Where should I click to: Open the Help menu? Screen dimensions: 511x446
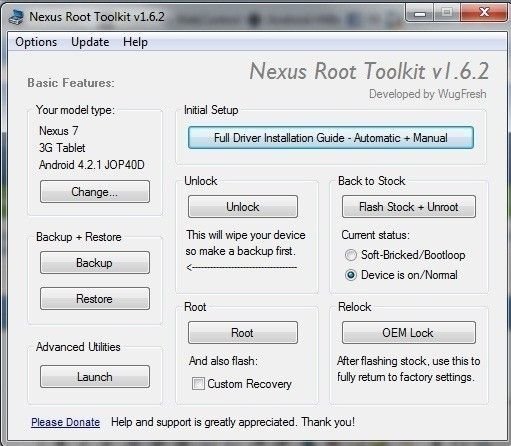pyautogui.click(x=135, y=42)
